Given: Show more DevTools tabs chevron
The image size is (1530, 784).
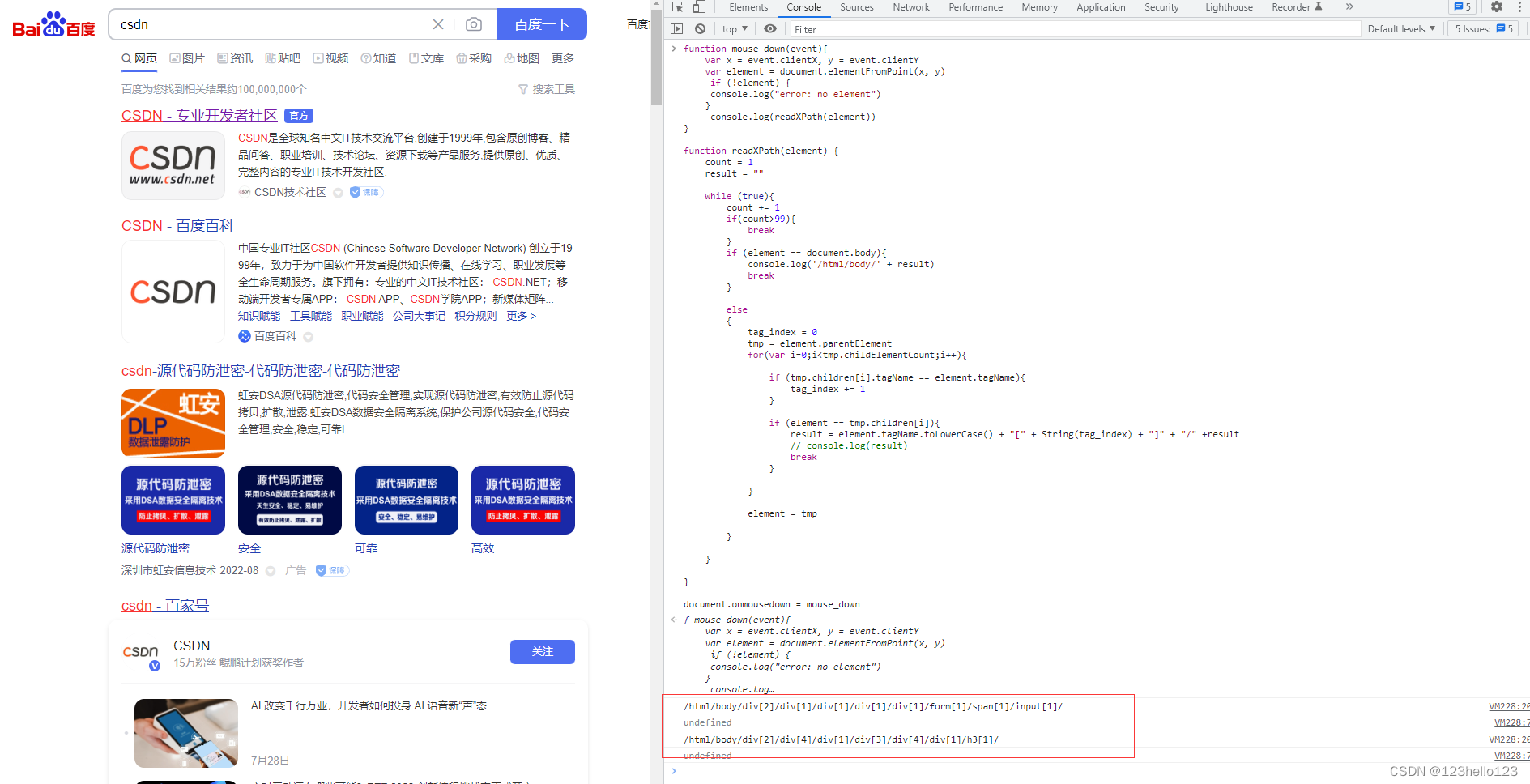Looking at the screenshot, I should (x=1349, y=6).
